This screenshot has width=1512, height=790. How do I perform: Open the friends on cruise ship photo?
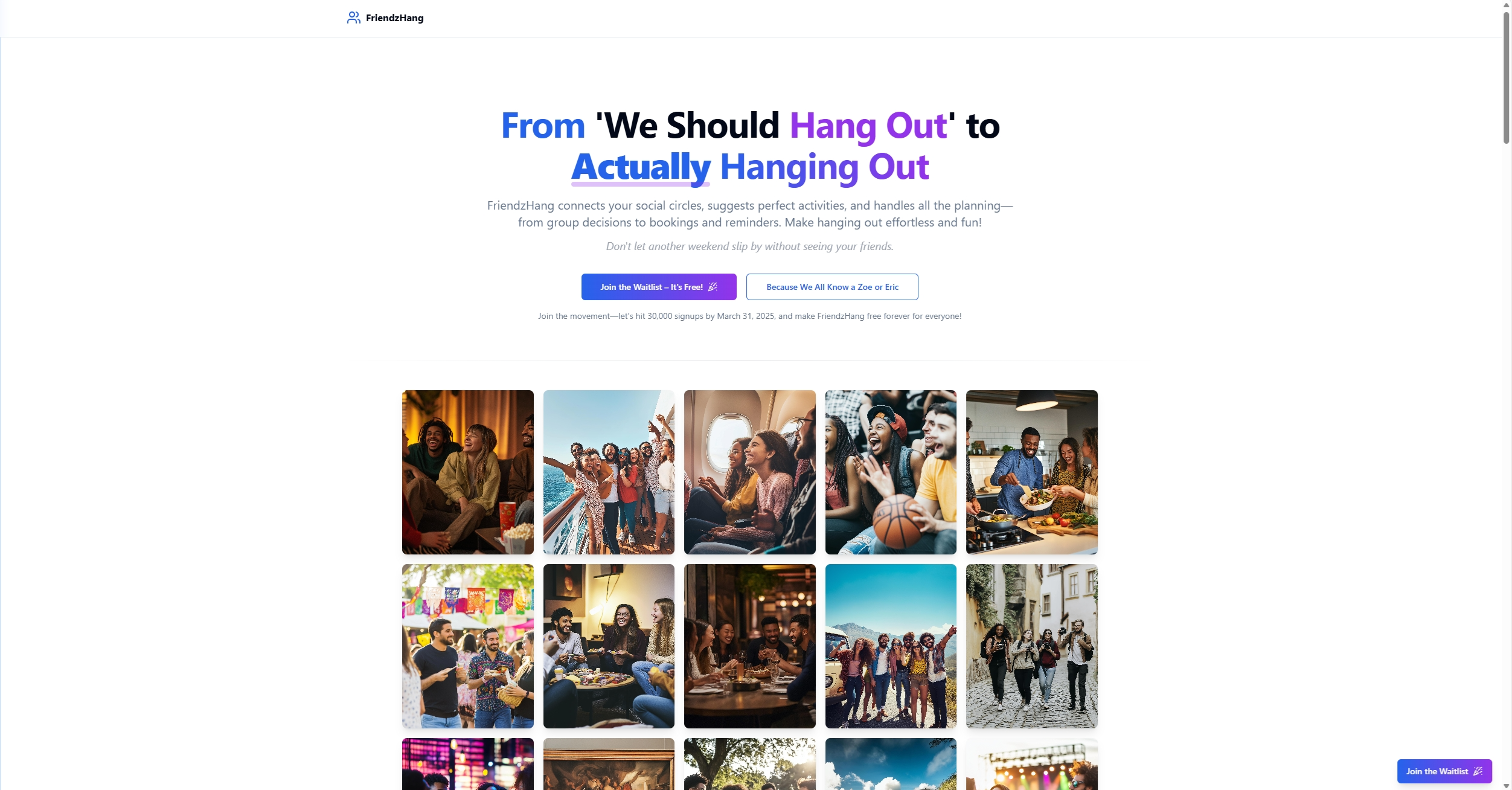(609, 472)
